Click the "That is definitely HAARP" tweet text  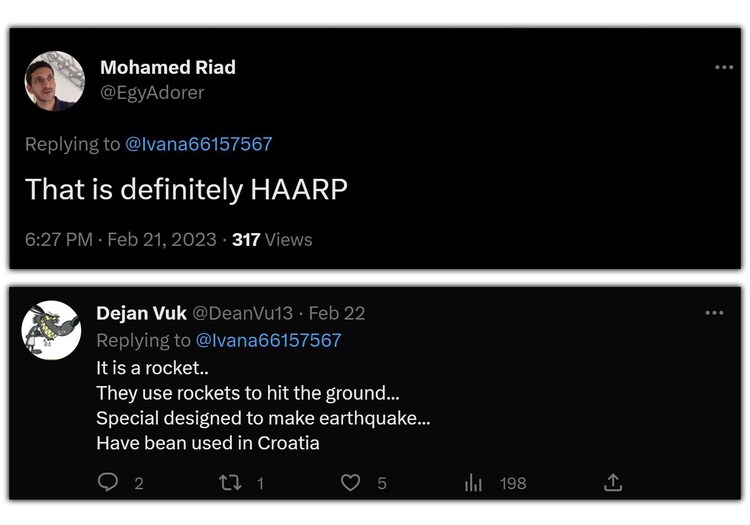[186, 190]
